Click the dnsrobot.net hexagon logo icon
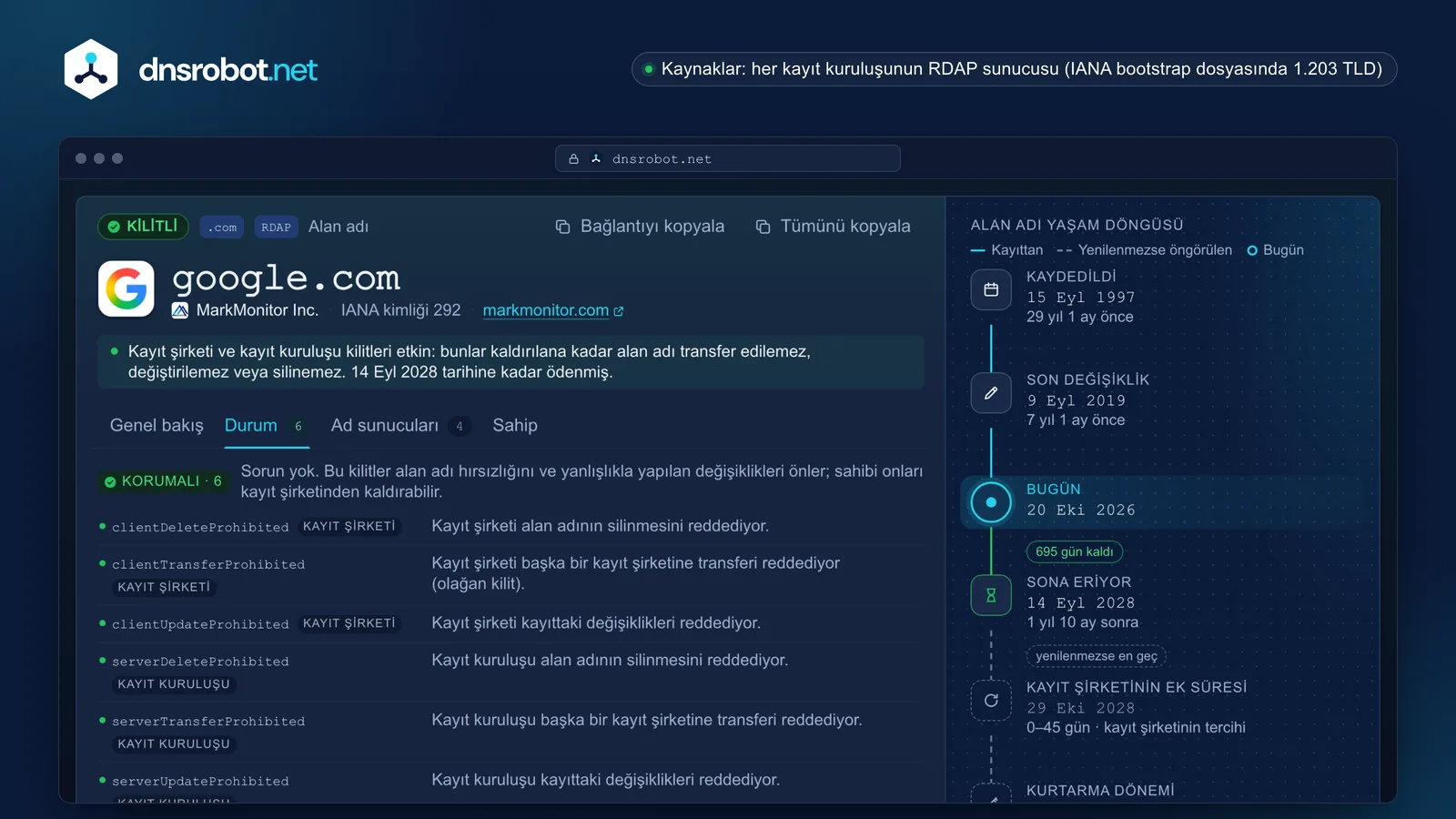Image resolution: width=1456 pixels, height=819 pixels. click(x=91, y=69)
